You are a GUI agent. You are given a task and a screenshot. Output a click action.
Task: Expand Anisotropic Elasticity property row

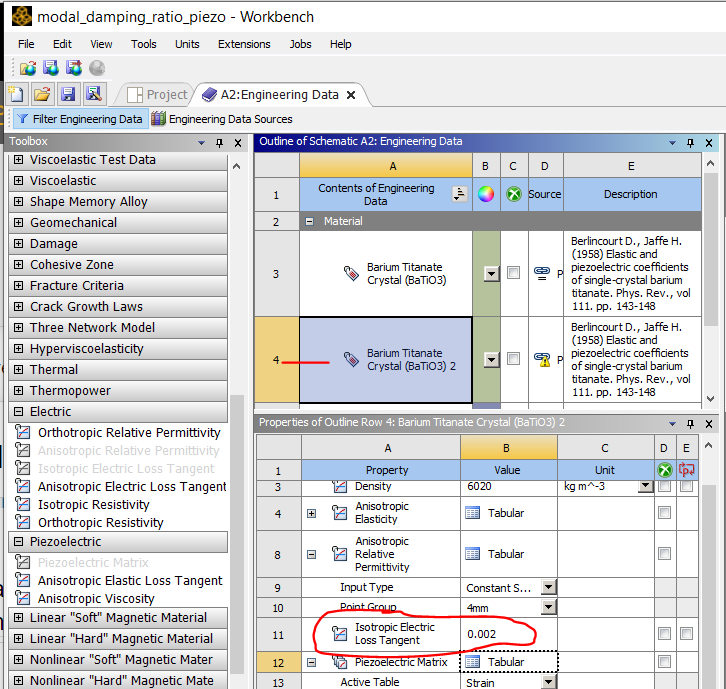pyautogui.click(x=312, y=514)
